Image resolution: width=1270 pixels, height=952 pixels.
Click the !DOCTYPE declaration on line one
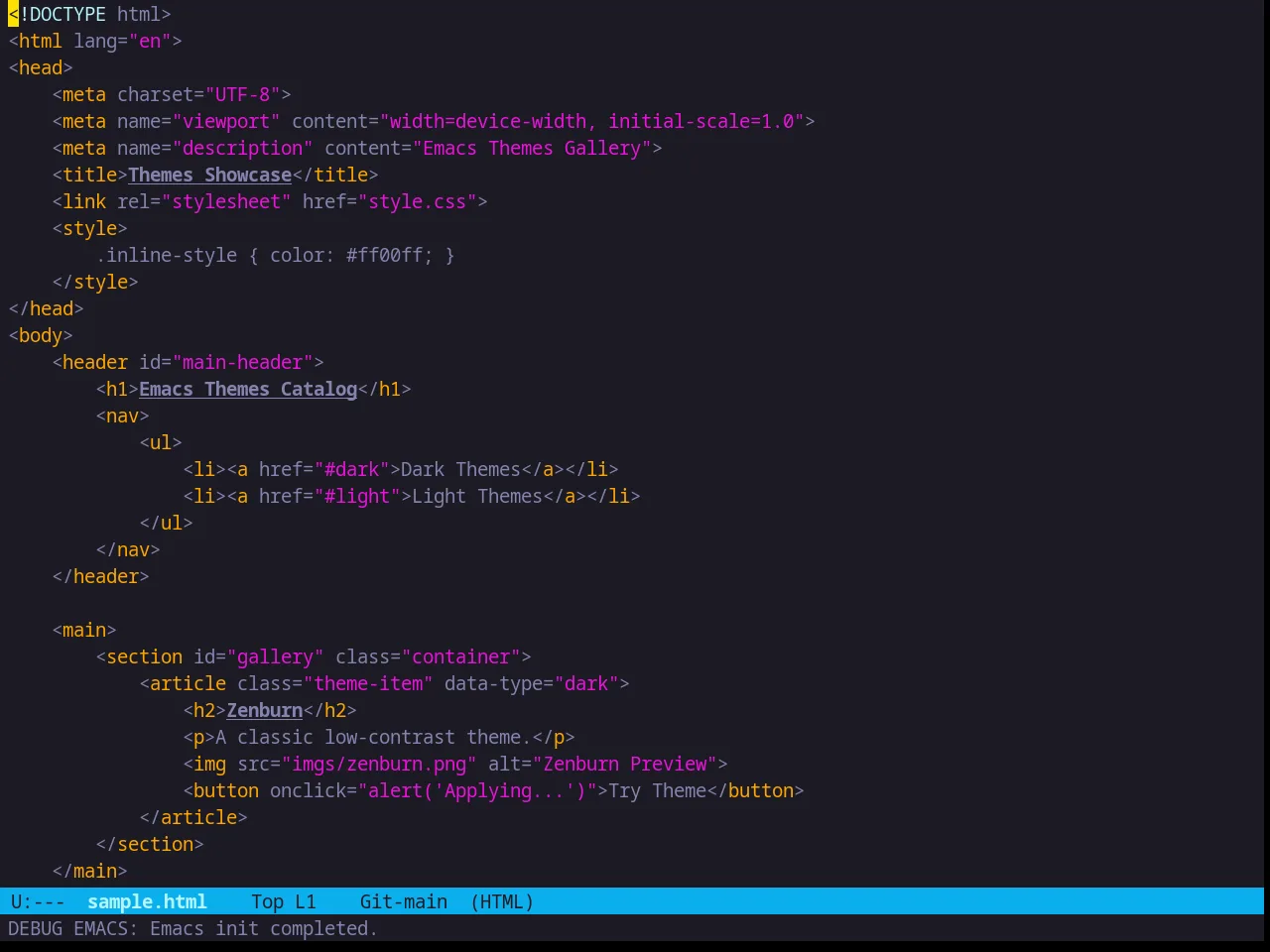pos(89,14)
